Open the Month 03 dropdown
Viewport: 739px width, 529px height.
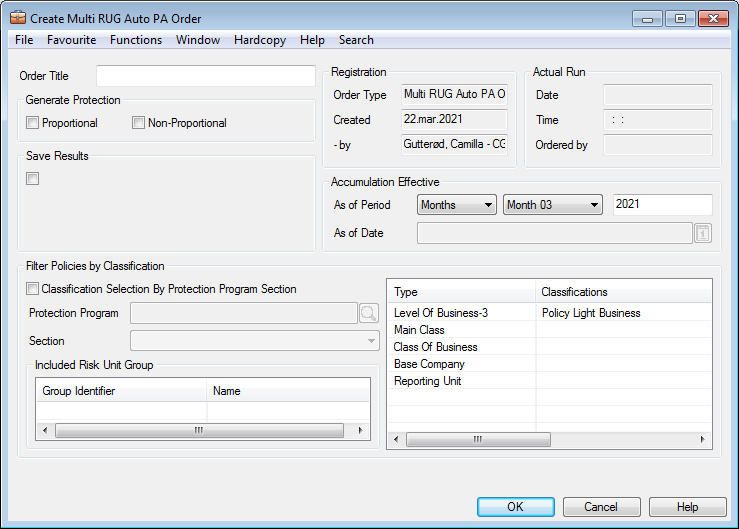[x=553, y=205]
